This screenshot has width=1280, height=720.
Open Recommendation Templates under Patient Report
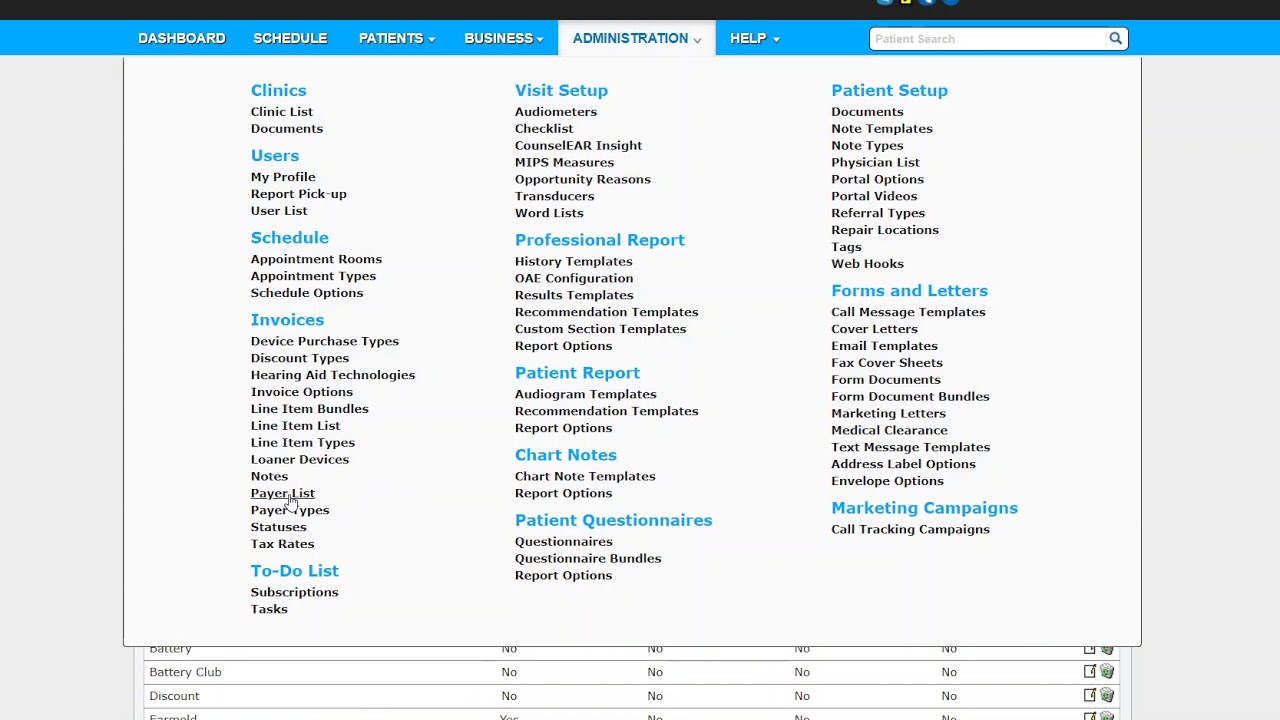[x=607, y=412]
